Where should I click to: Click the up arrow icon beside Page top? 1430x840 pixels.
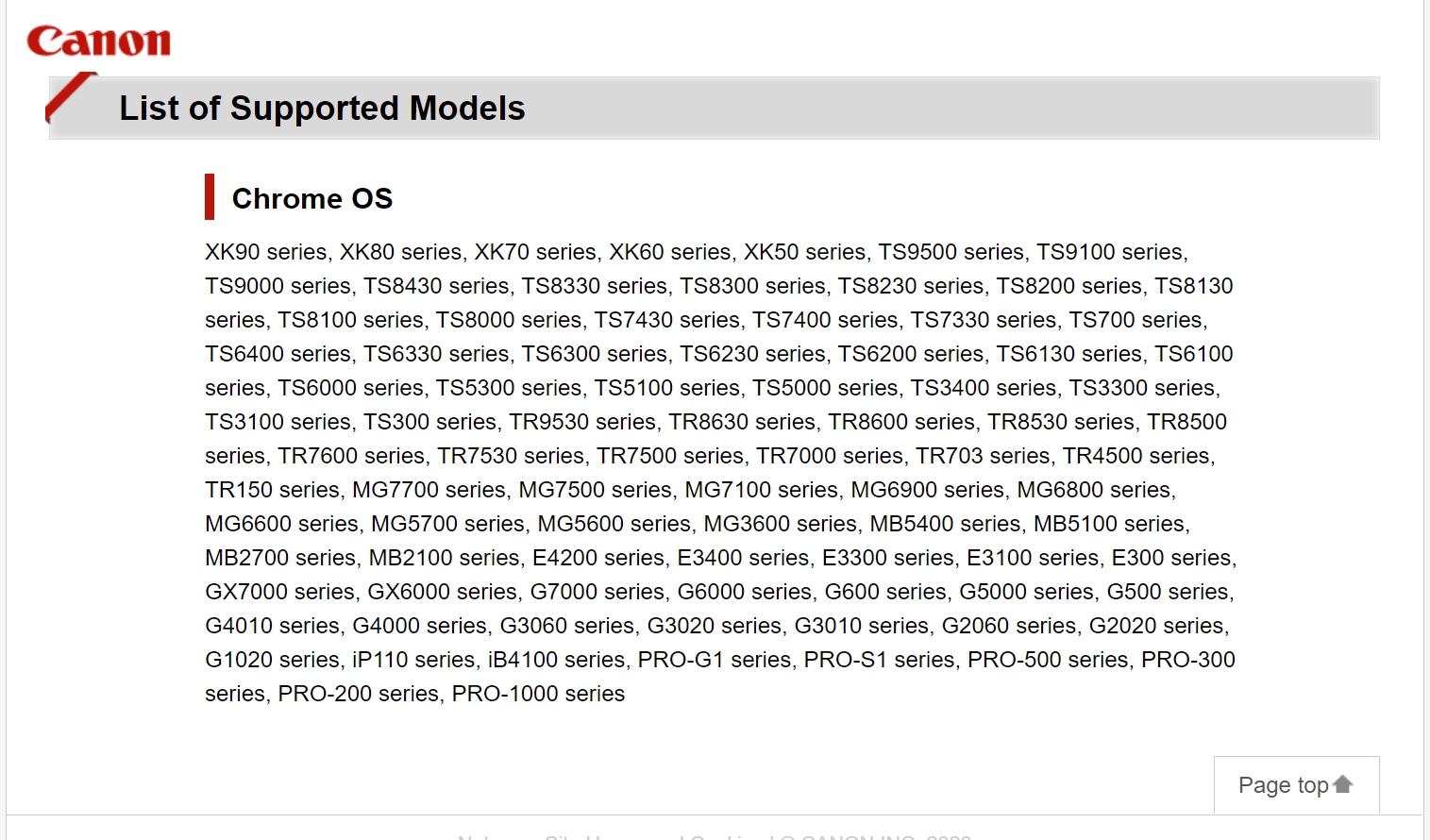click(1343, 784)
